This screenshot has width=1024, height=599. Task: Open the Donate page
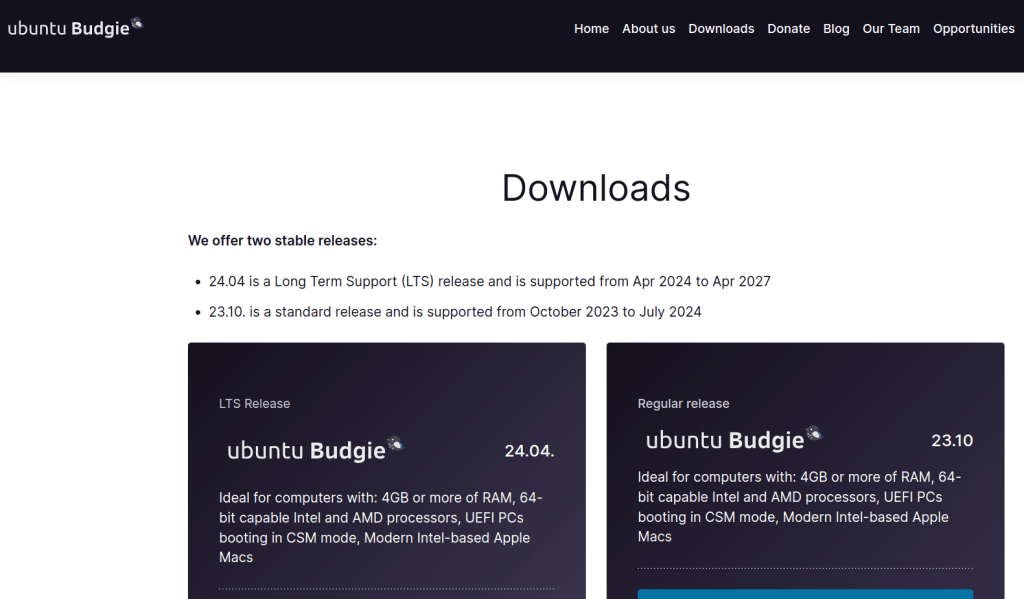[788, 29]
